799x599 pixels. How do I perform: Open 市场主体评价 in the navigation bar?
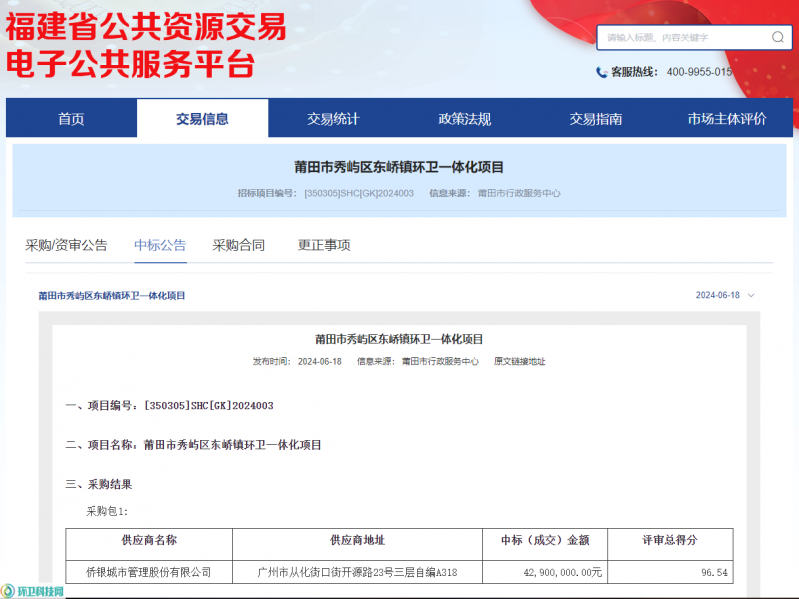pos(727,119)
